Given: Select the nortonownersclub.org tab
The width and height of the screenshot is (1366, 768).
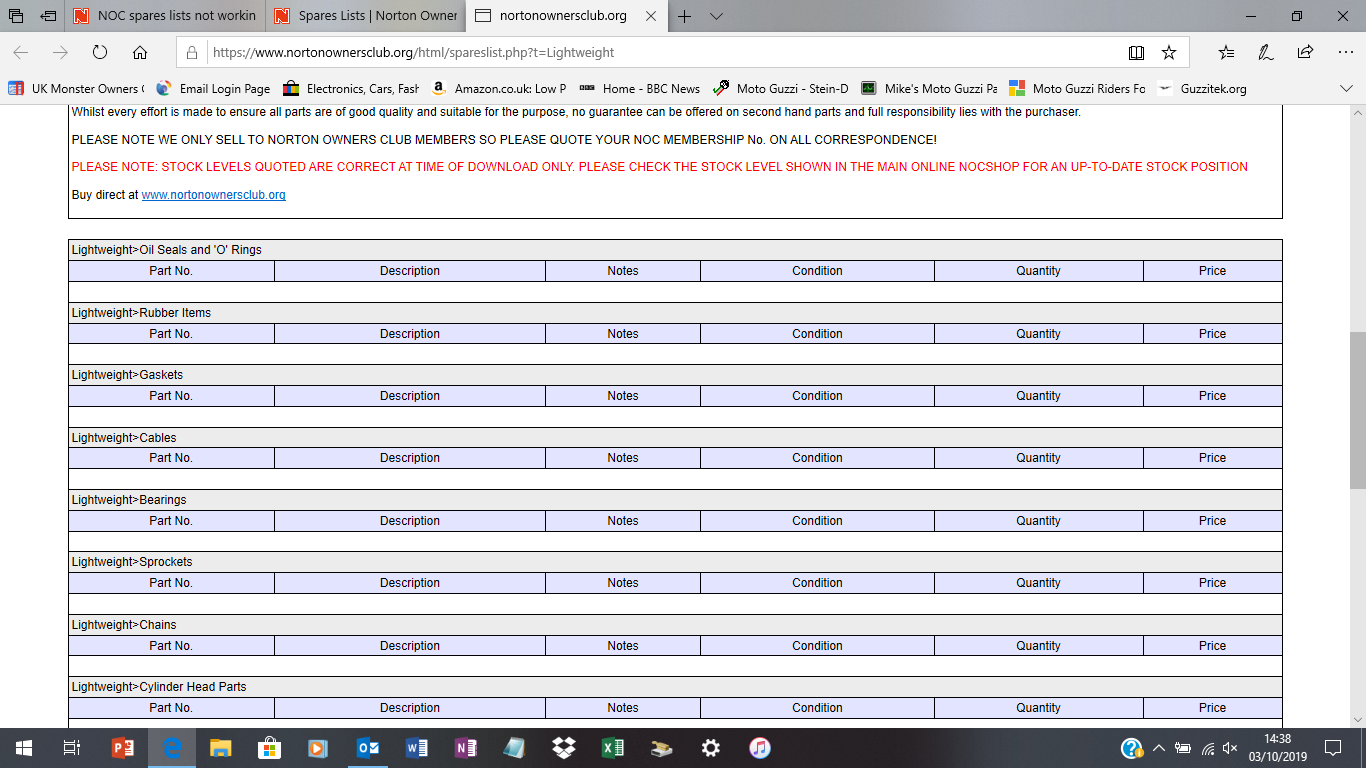Looking at the screenshot, I should (566, 16).
